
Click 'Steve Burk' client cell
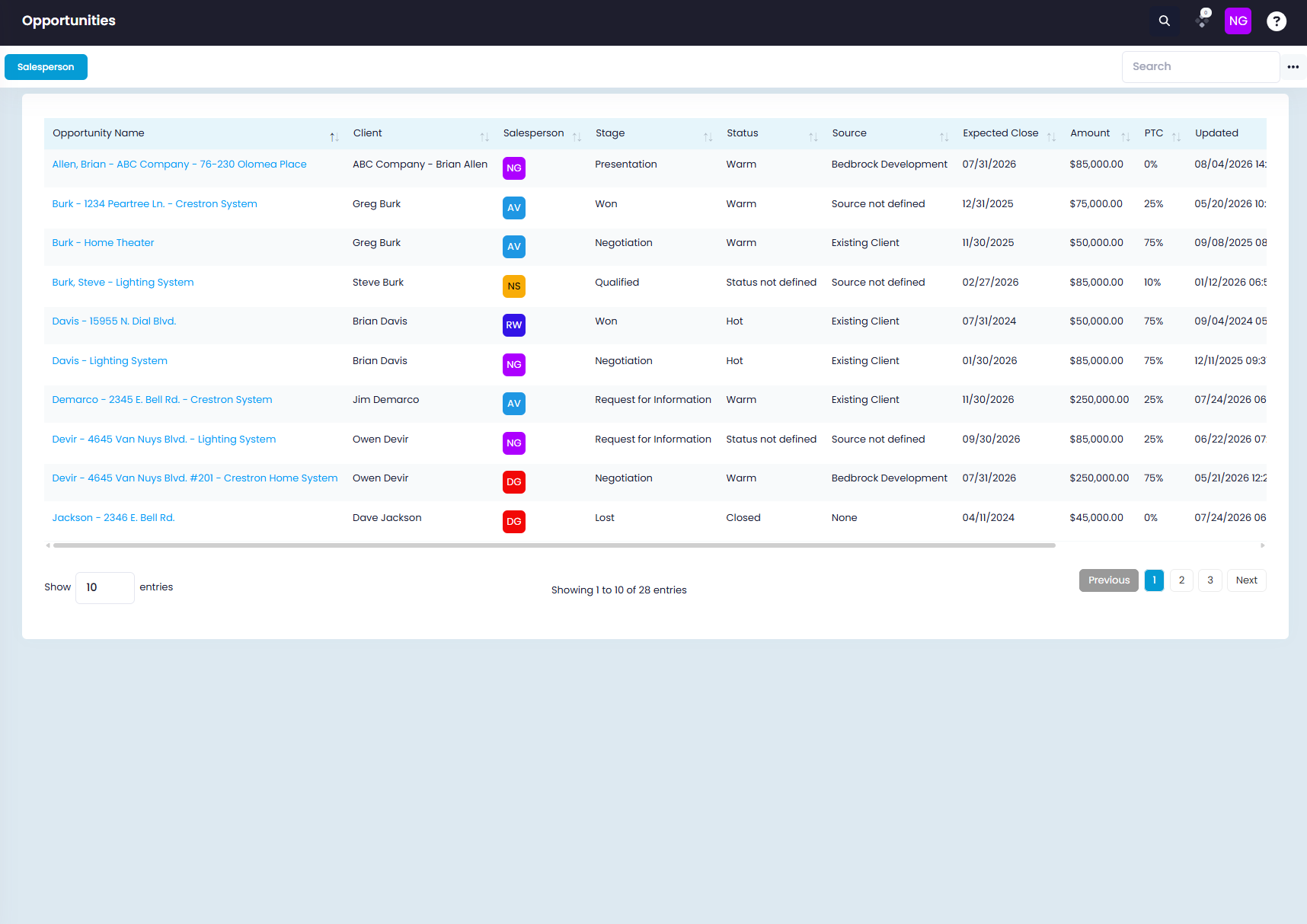378,283
